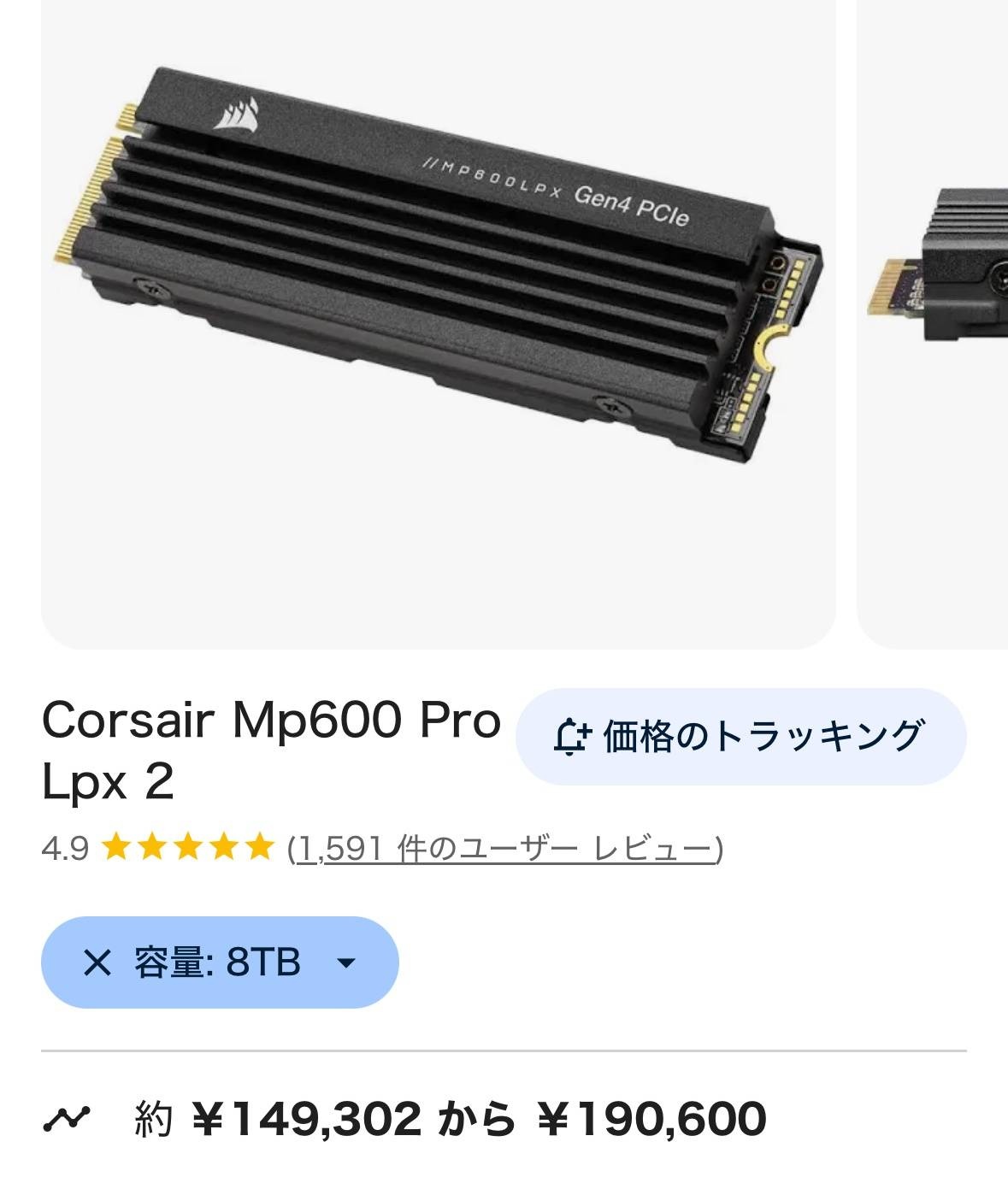View the main Corsair SSD product photo

click(x=438, y=324)
